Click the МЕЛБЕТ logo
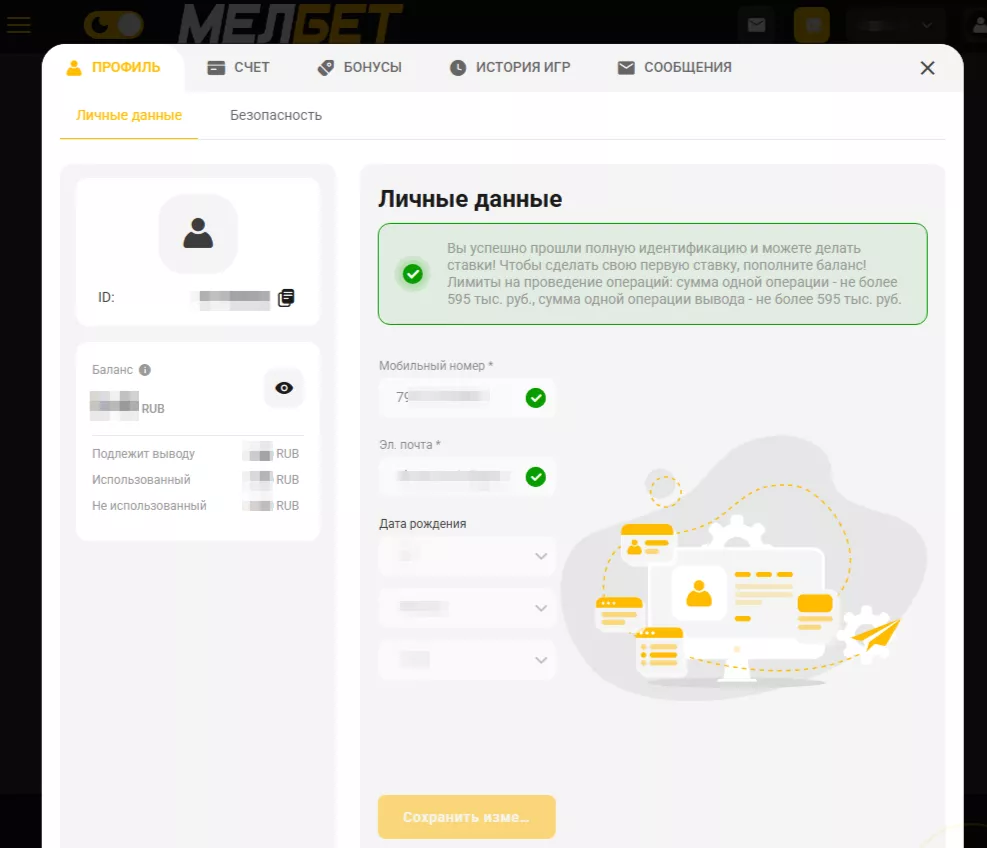987x848 pixels. tap(290, 24)
